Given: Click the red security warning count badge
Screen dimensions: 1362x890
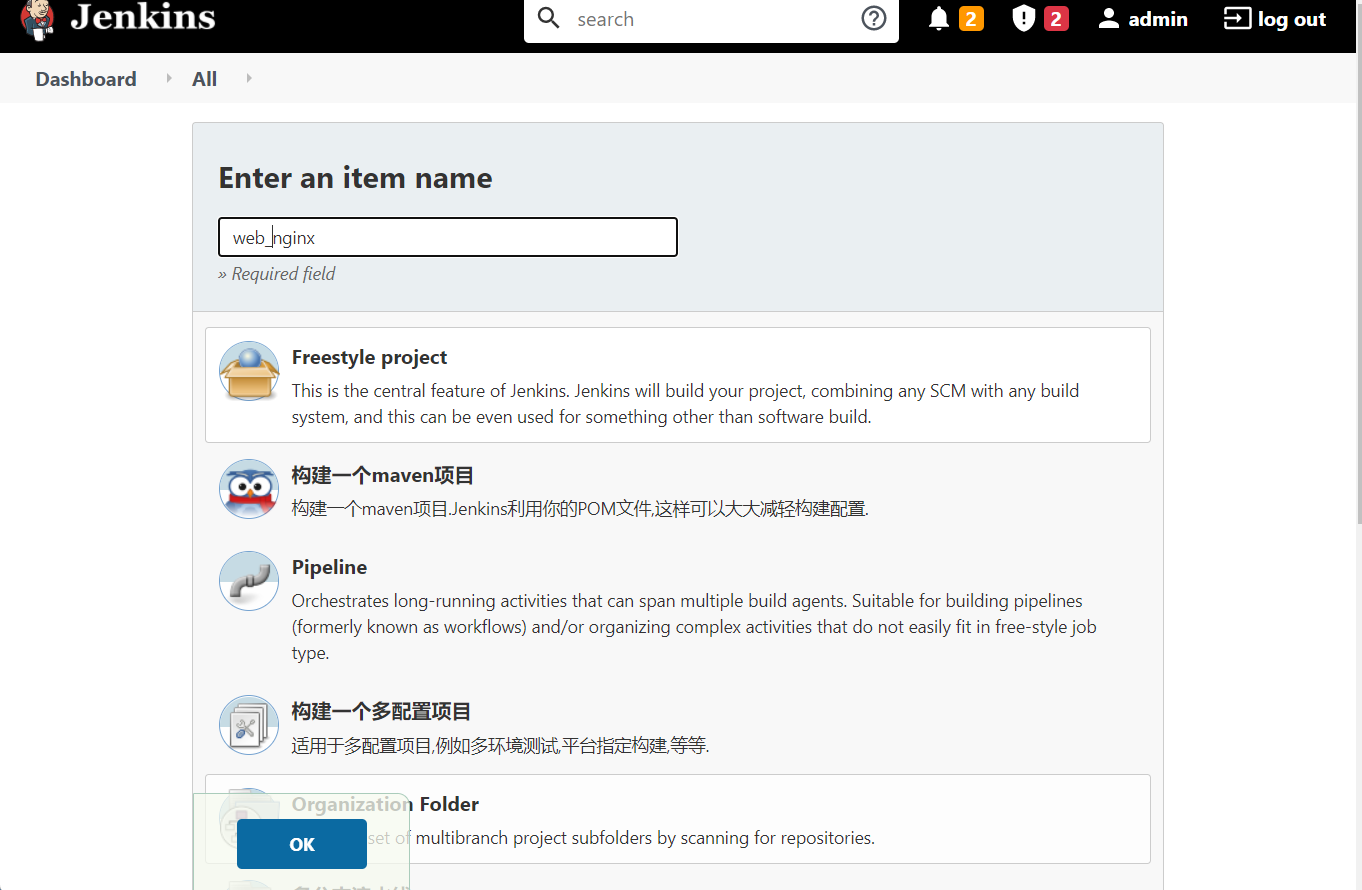Looking at the screenshot, I should coord(1056,18).
